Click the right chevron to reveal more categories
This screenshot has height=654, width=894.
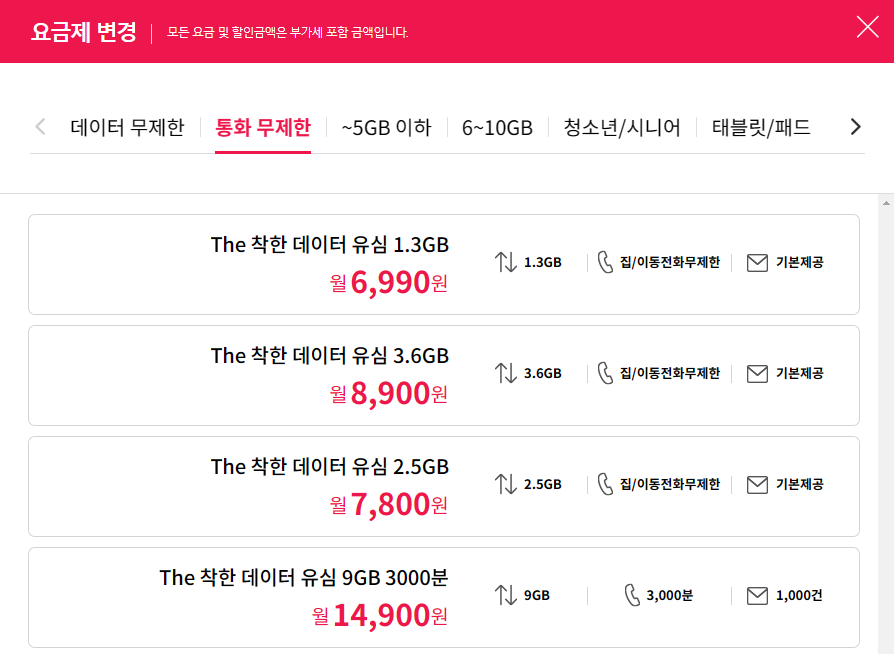pyautogui.click(x=855, y=127)
